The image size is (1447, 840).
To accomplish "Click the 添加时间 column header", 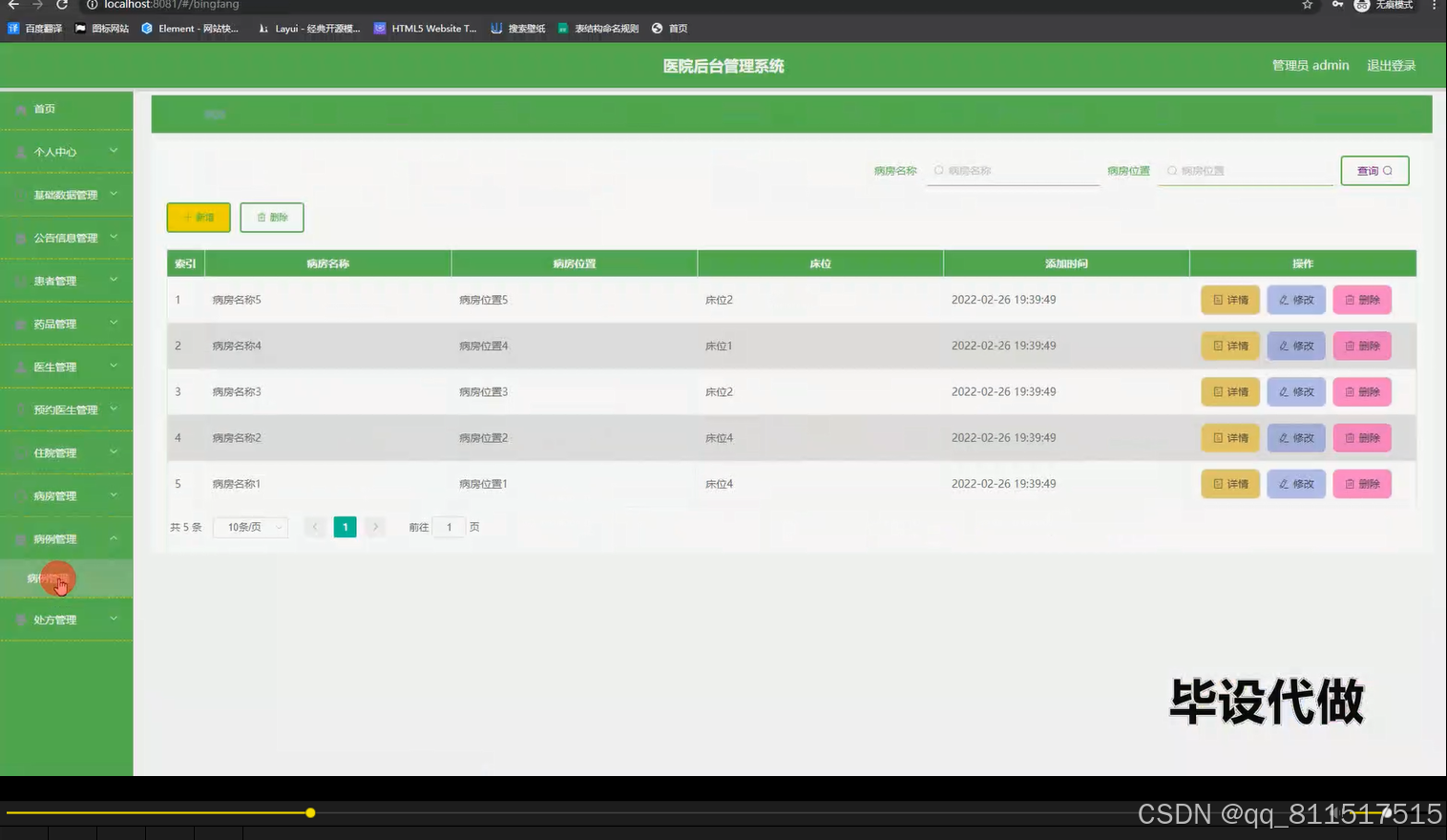I will click(x=1066, y=263).
